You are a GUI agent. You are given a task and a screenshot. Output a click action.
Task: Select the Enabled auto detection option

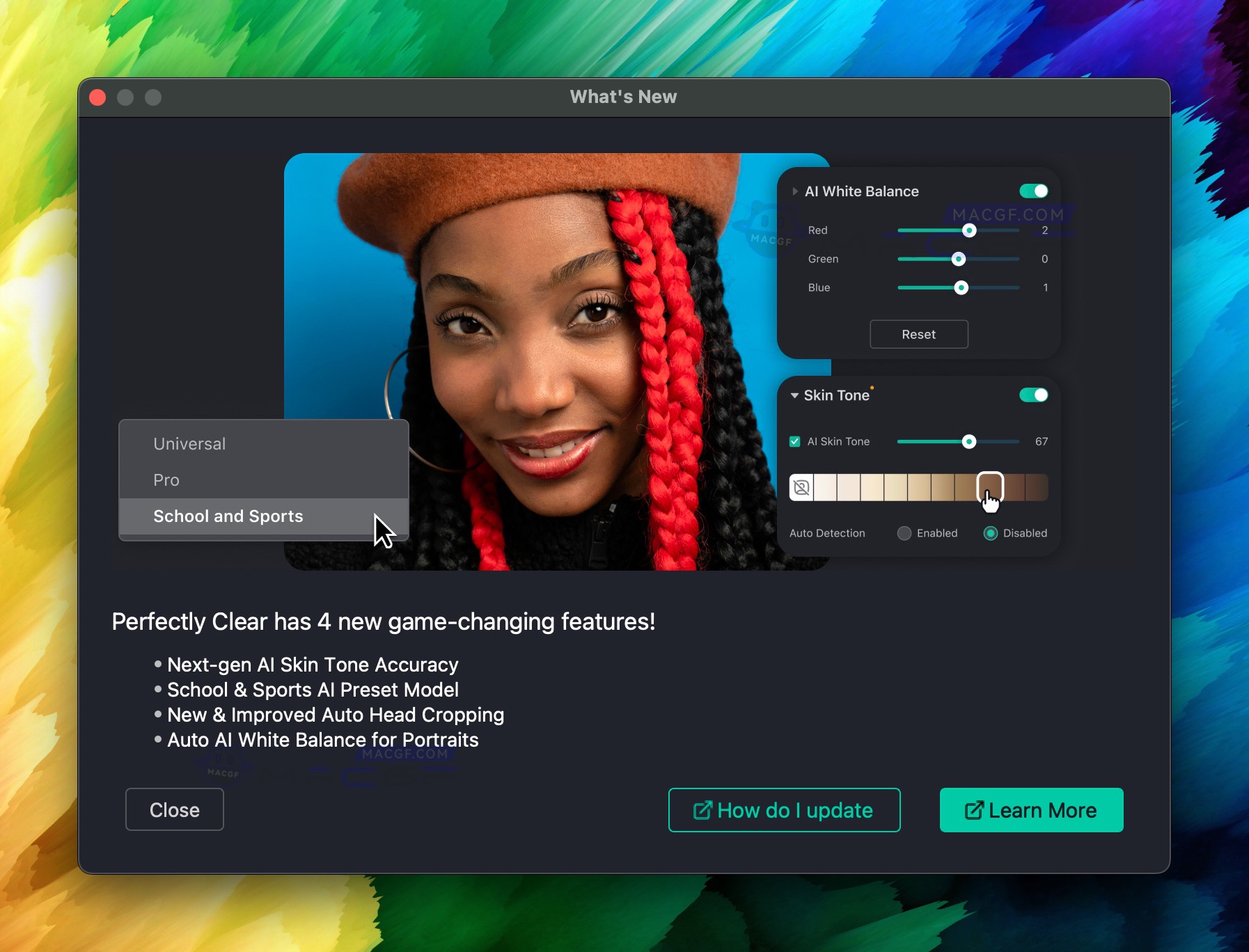(x=904, y=533)
